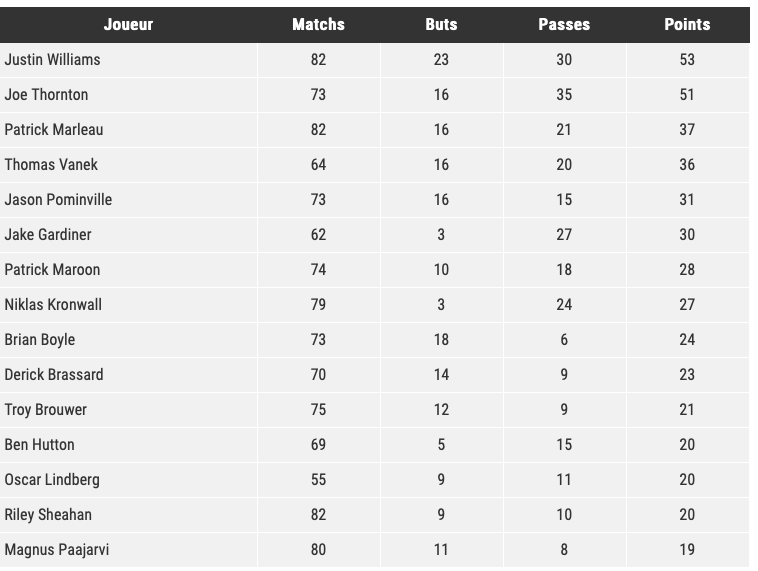This screenshot has height=571, width=758.
Task: Sort table by Joueur column header
Action: click(128, 24)
